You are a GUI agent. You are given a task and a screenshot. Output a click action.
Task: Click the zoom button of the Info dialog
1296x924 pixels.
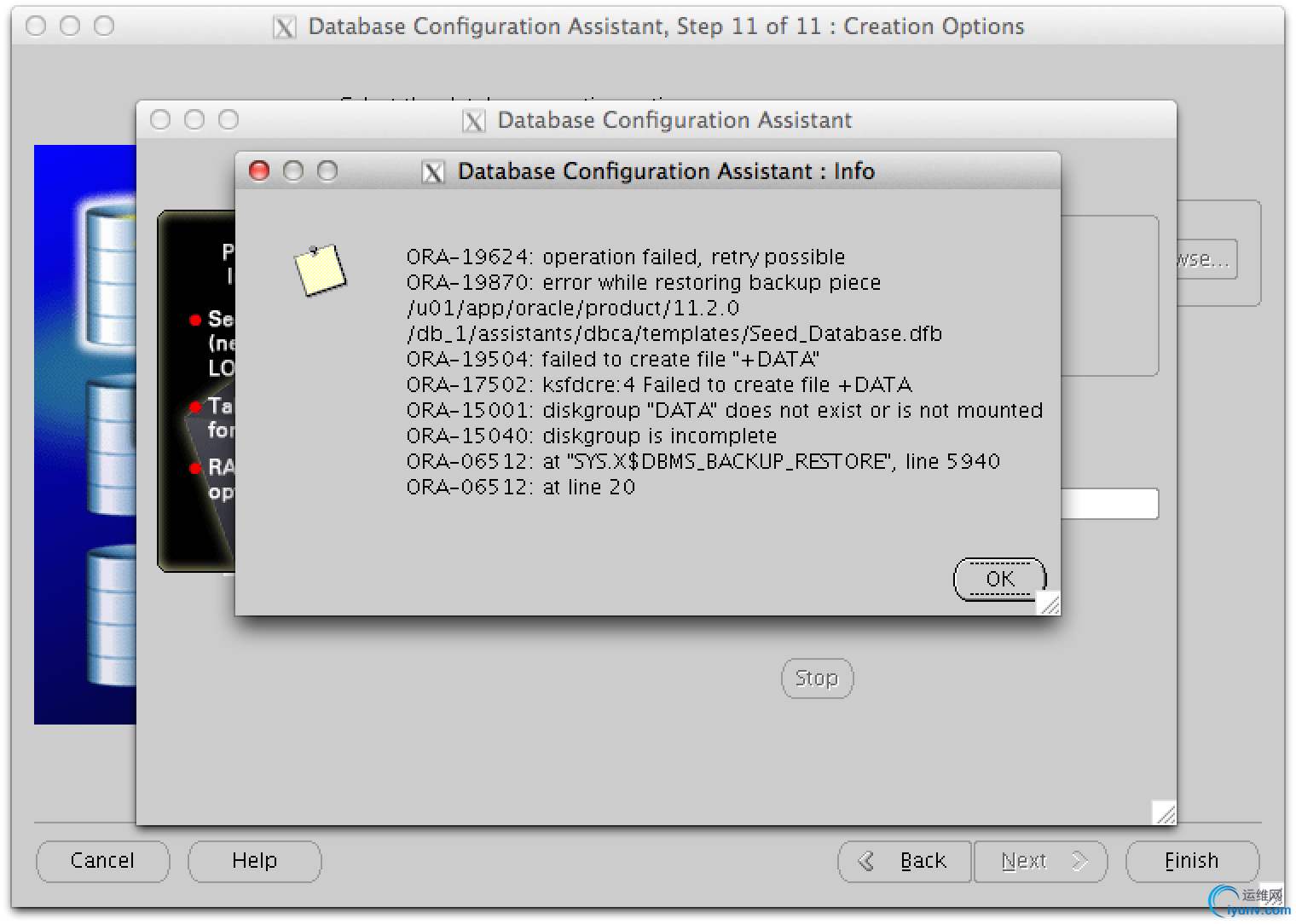pyautogui.click(x=327, y=171)
